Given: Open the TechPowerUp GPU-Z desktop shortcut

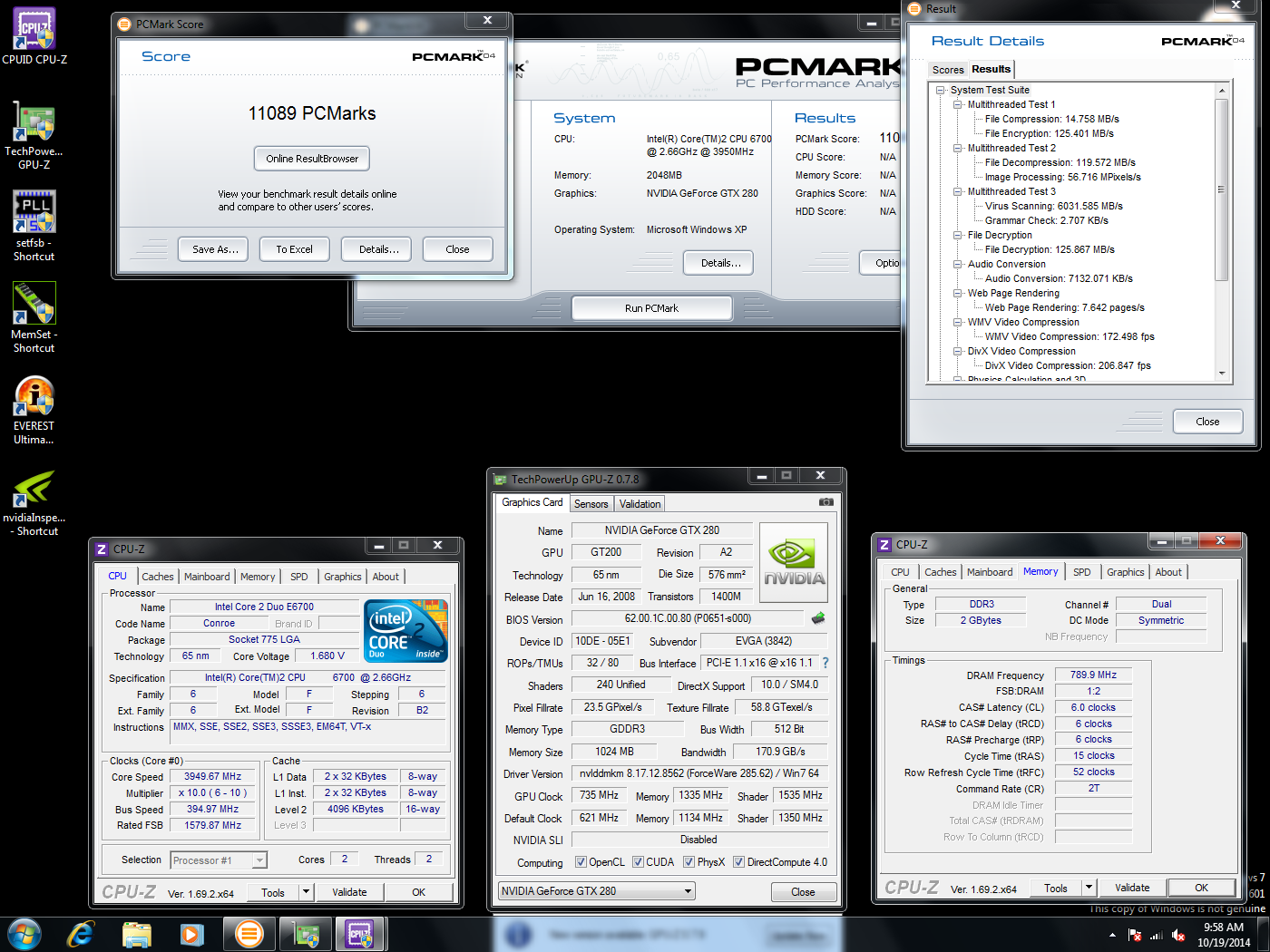Looking at the screenshot, I should pyautogui.click(x=34, y=136).
